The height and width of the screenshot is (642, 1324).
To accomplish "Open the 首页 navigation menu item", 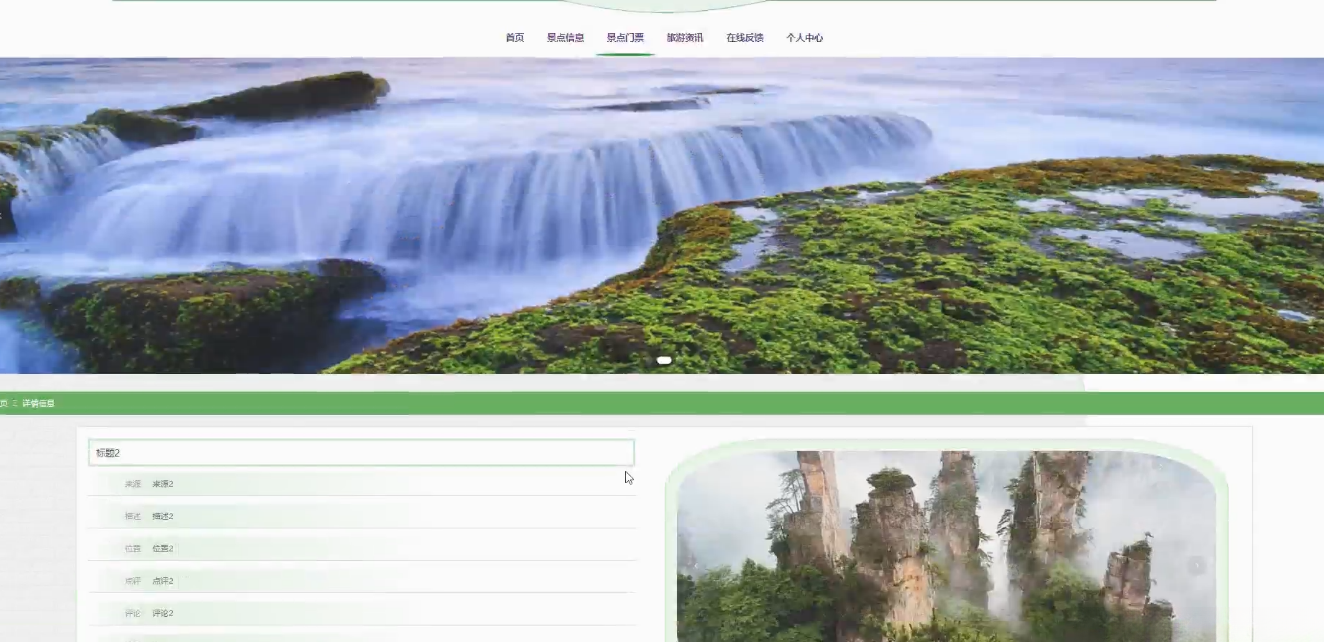I will (514, 38).
